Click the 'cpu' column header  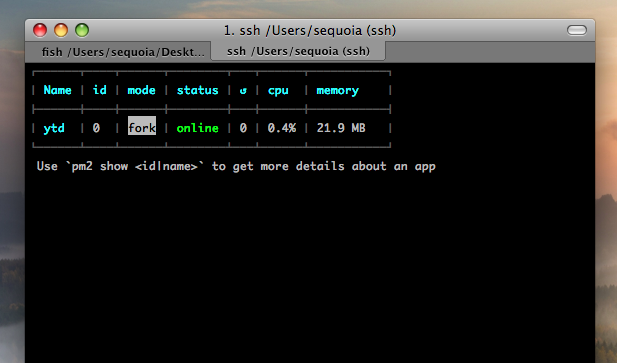(278, 91)
